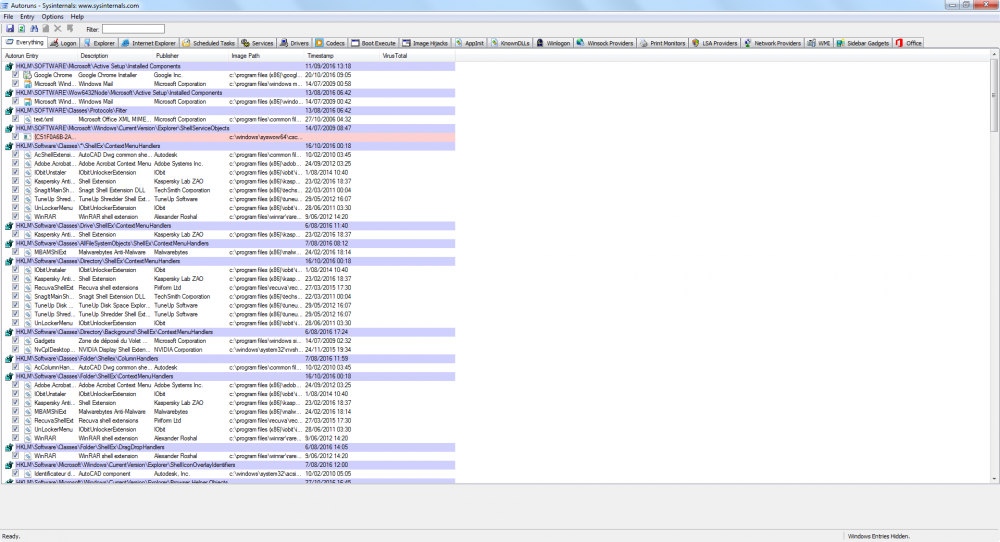Click the Autoruns title bar app icon
1000x542 pixels.
(x=5, y=5)
